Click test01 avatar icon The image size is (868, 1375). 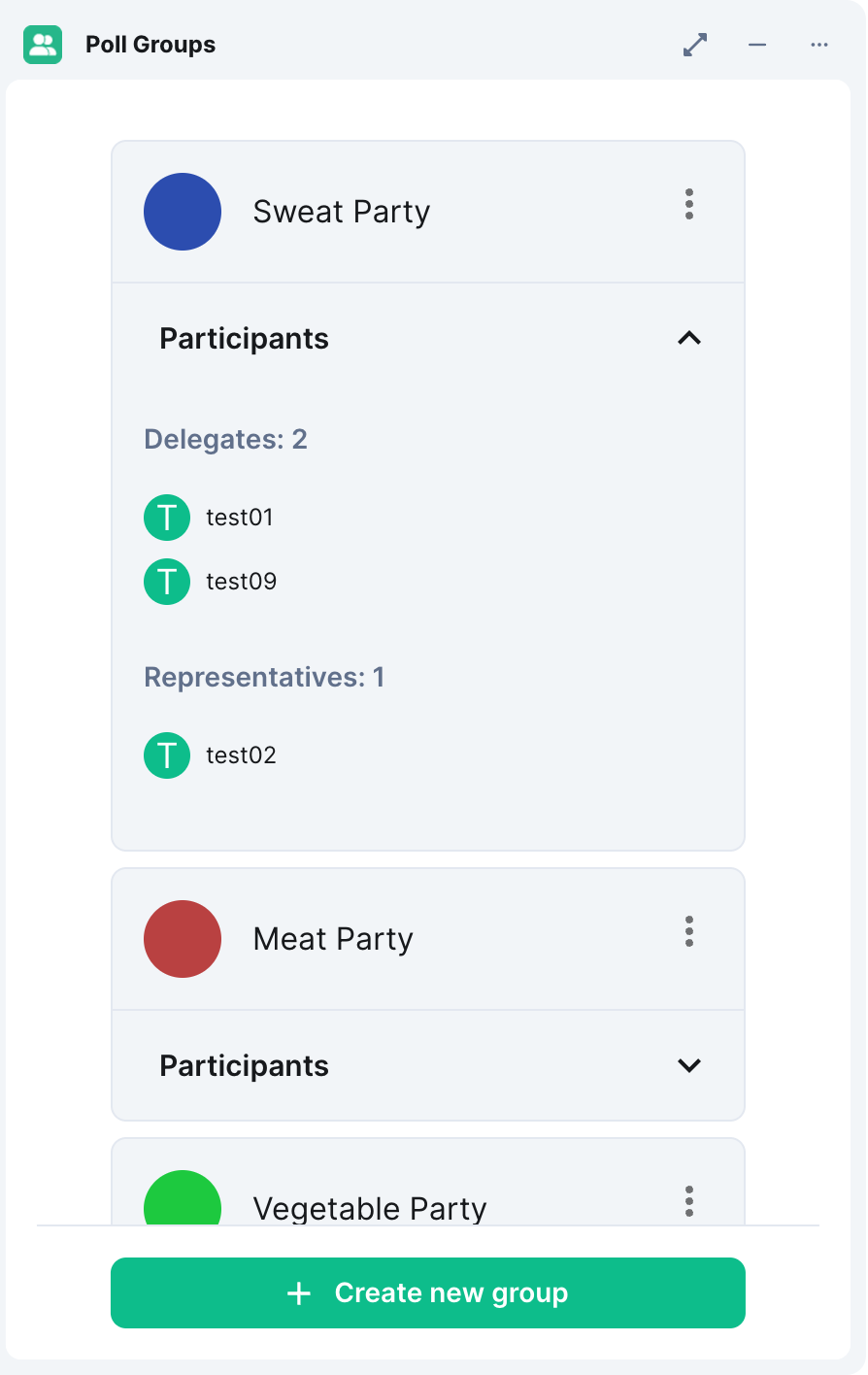167,518
